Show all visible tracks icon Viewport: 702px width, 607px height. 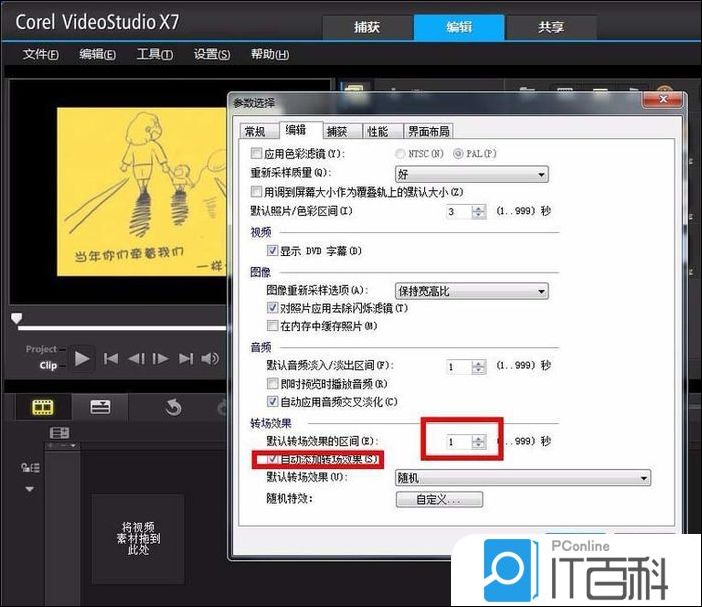[59, 432]
